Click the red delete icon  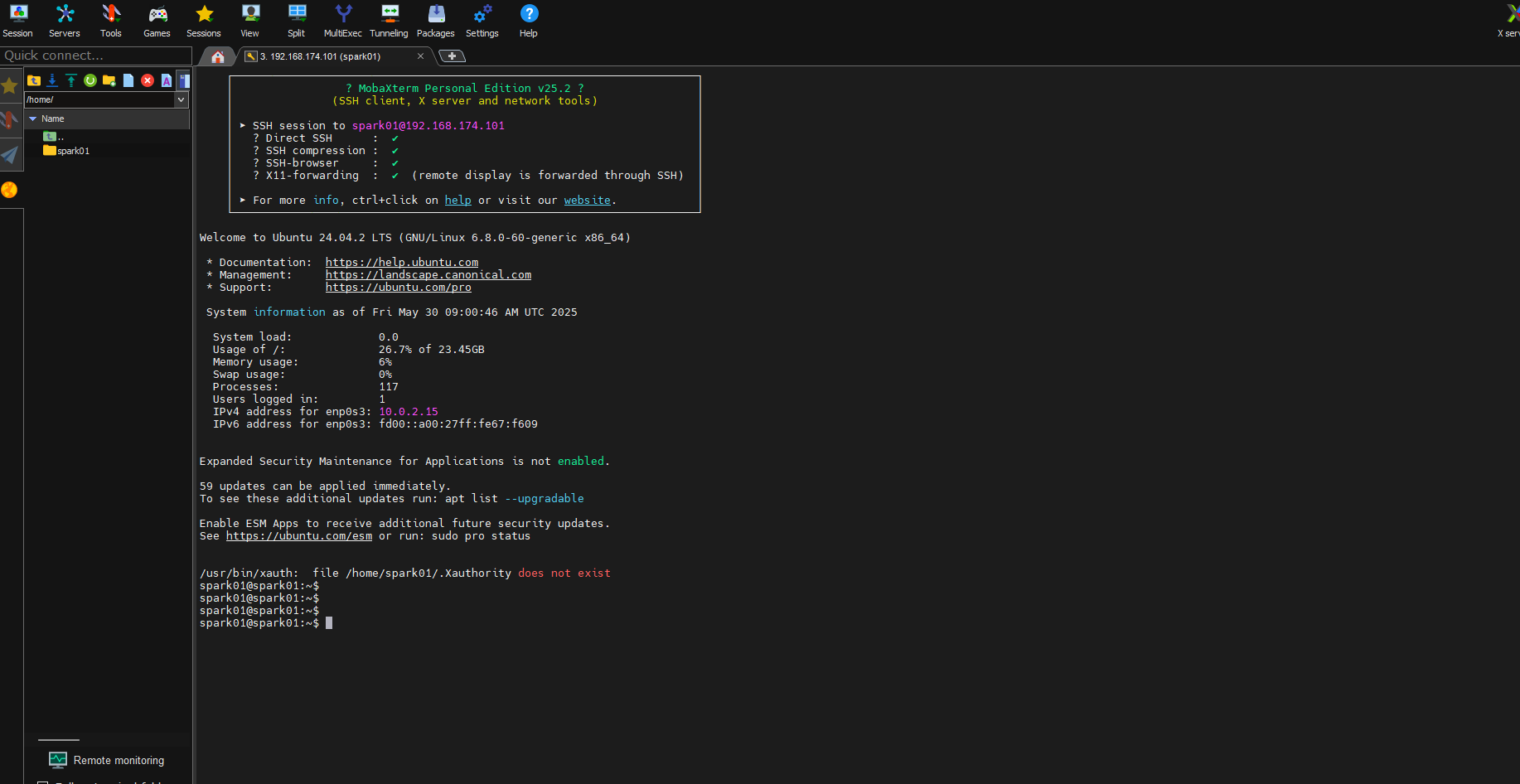click(x=148, y=80)
